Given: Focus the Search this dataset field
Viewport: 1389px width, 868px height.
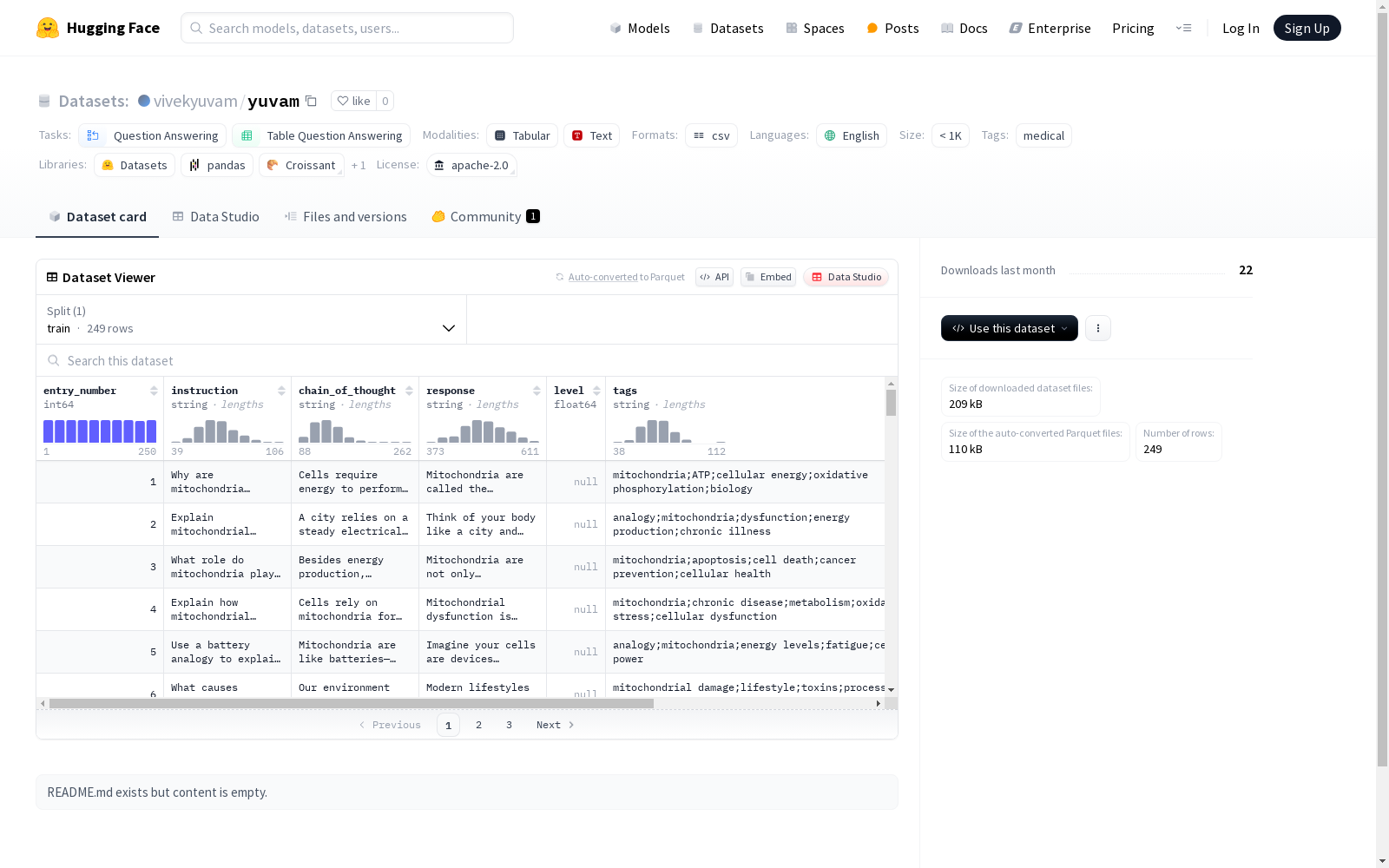Looking at the screenshot, I should (467, 360).
